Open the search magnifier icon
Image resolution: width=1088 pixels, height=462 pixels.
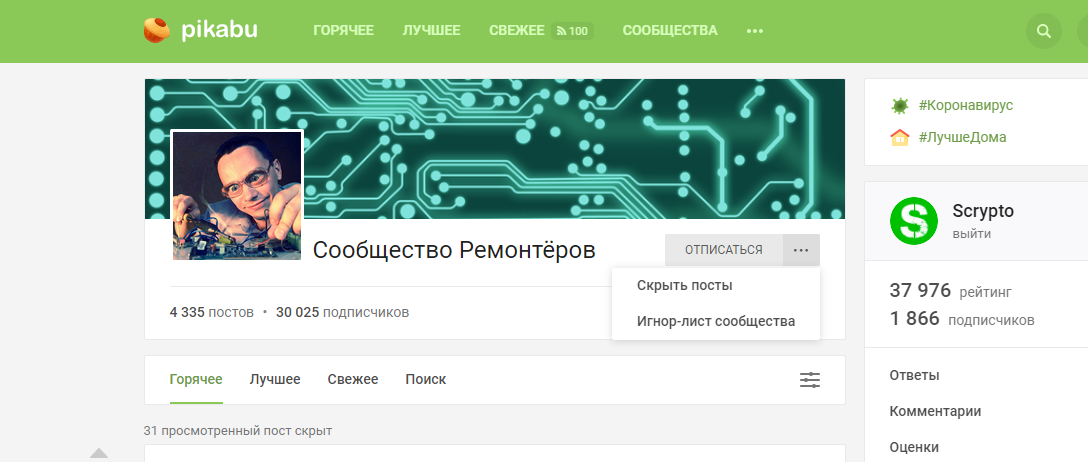click(1044, 31)
